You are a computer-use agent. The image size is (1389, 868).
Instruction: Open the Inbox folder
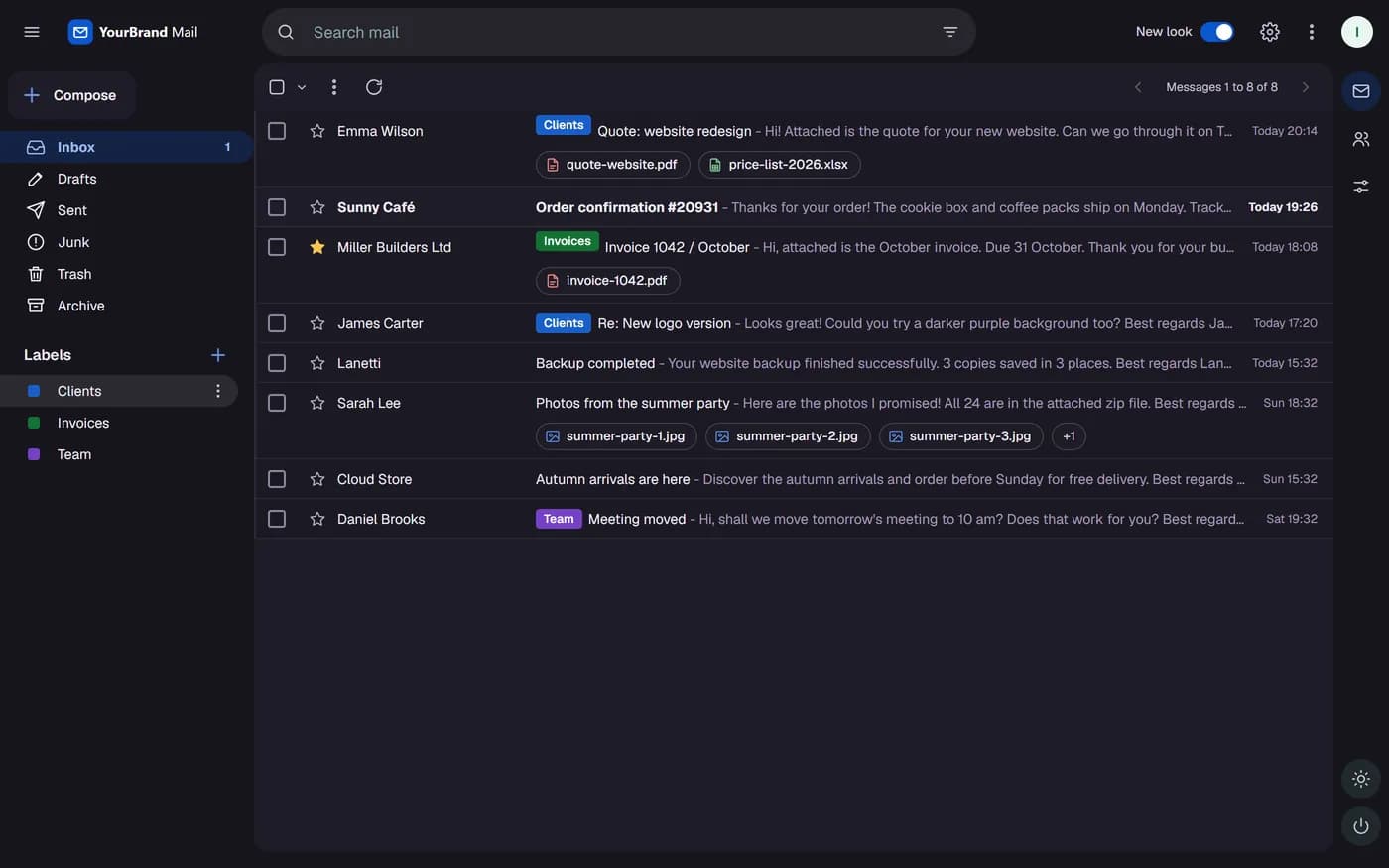127,147
